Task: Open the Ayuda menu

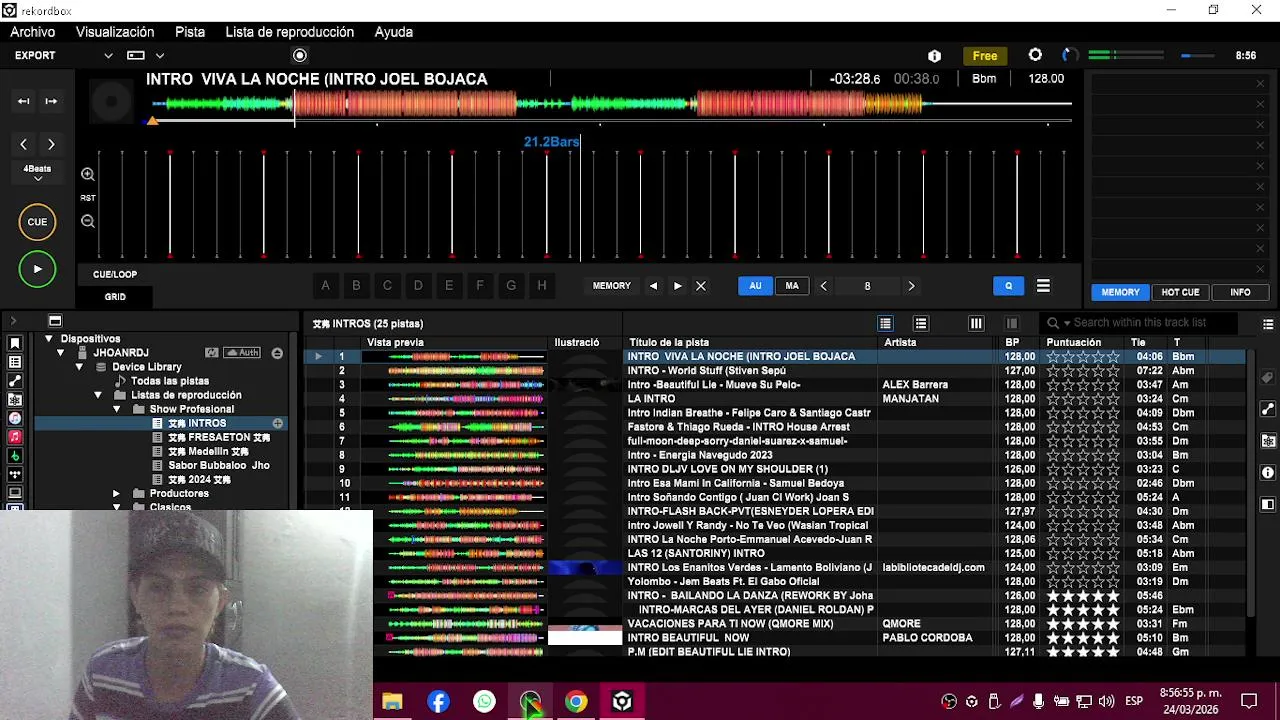Action: click(394, 32)
